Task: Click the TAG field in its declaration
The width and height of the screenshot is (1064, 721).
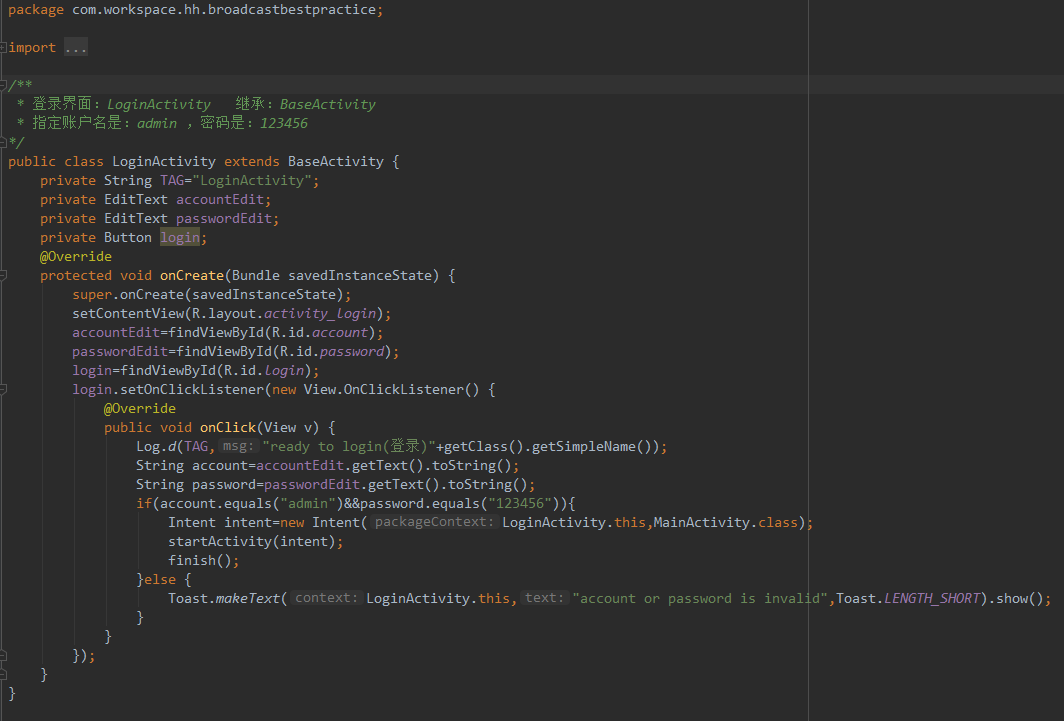Action: click(x=172, y=180)
